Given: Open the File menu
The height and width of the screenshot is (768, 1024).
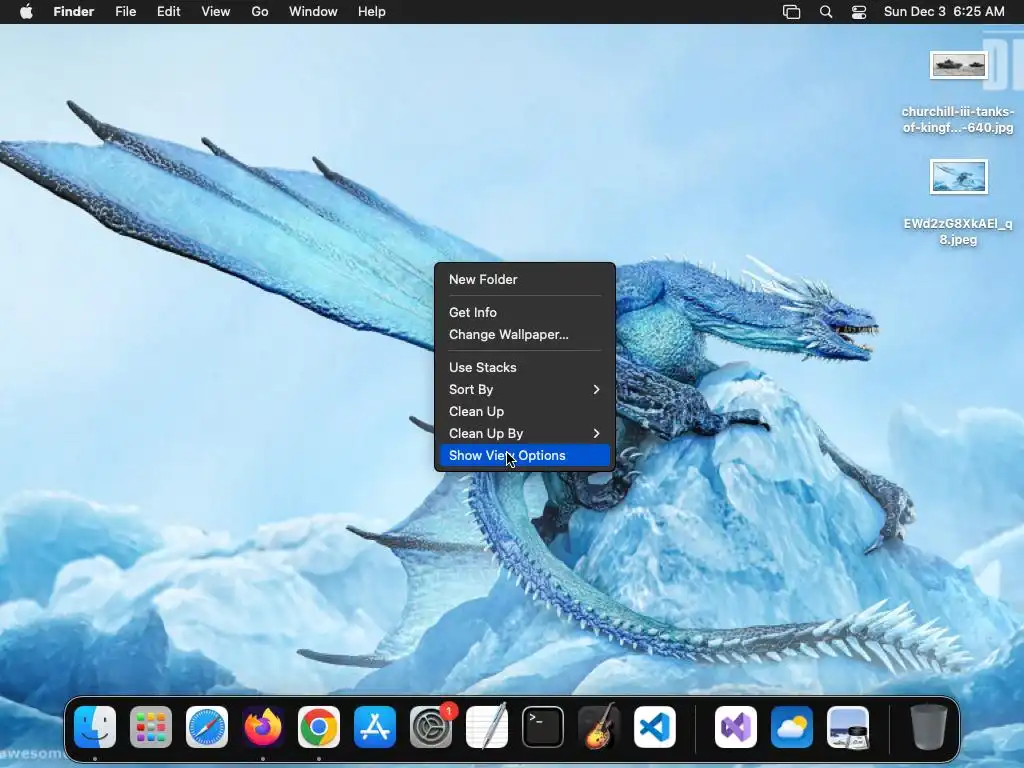Looking at the screenshot, I should pyautogui.click(x=125, y=12).
